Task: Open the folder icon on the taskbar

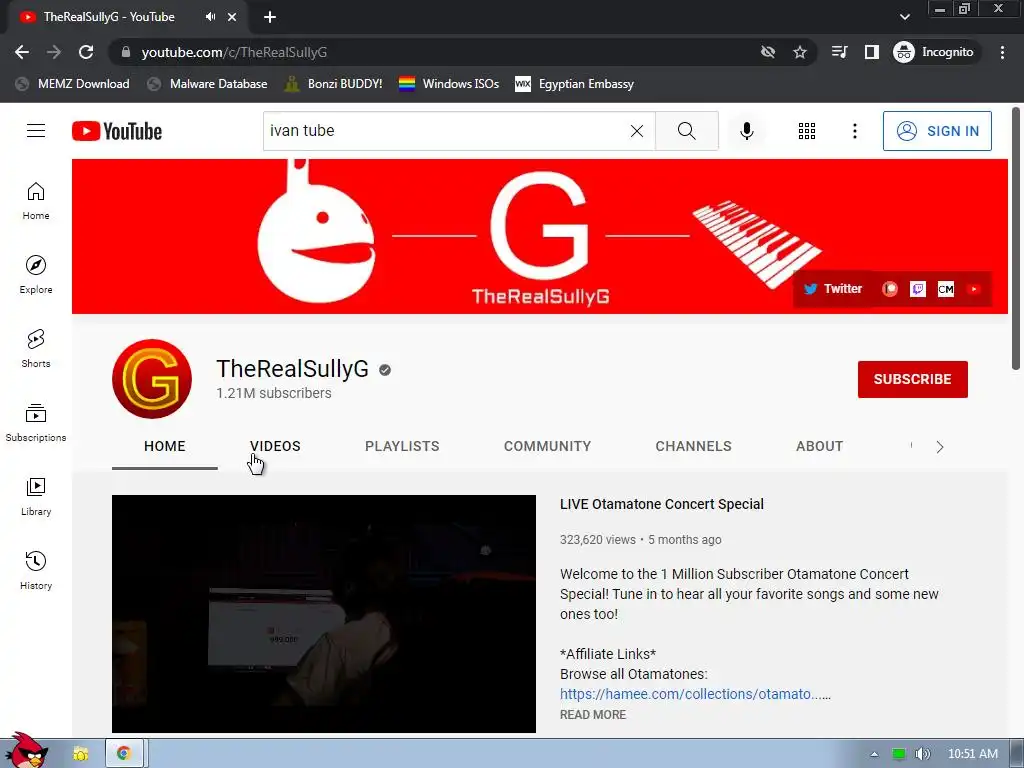Action: coord(80,754)
